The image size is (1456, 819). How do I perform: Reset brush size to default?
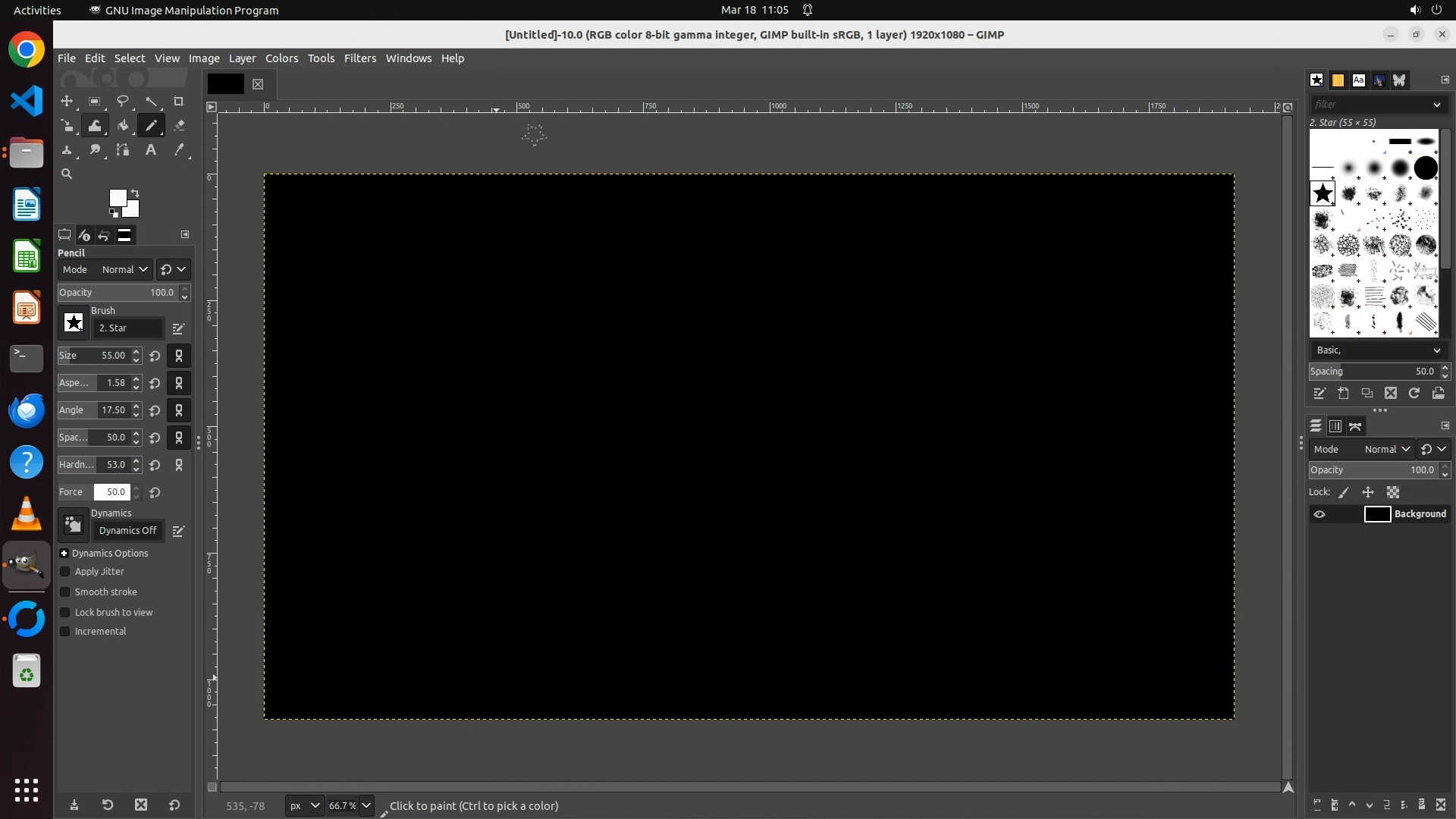(155, 356)
